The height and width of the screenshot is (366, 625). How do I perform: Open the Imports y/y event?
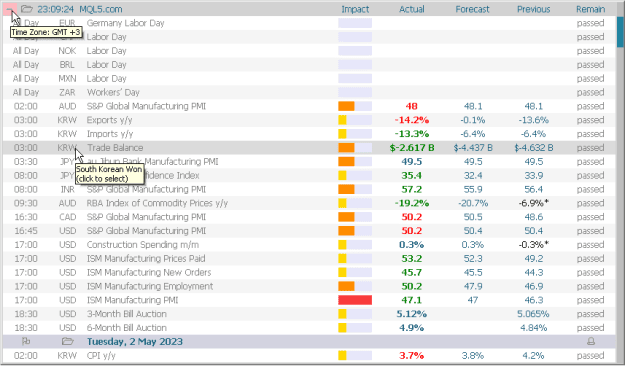pos(110,134)
